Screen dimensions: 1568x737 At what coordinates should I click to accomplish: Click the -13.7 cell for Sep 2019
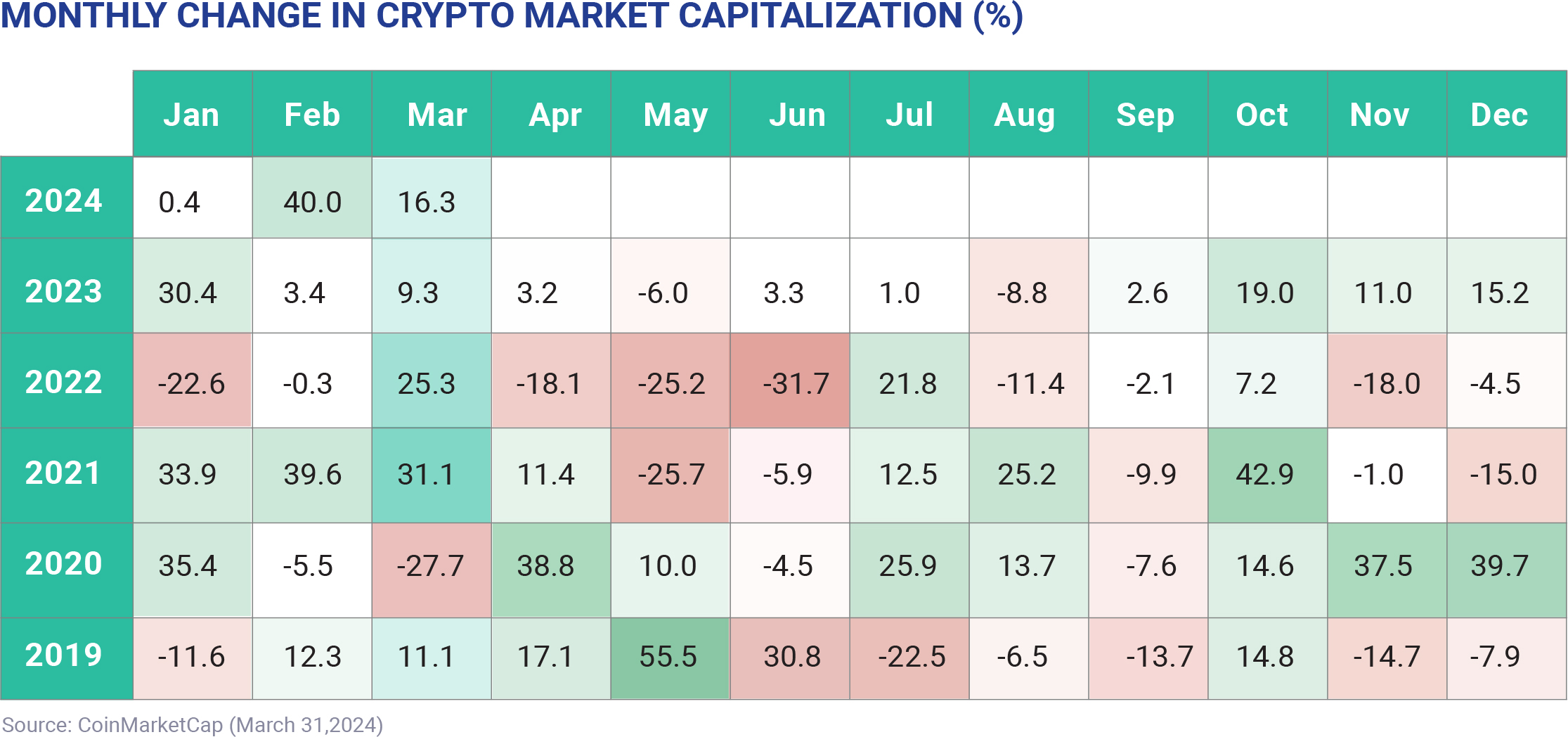1160,657
